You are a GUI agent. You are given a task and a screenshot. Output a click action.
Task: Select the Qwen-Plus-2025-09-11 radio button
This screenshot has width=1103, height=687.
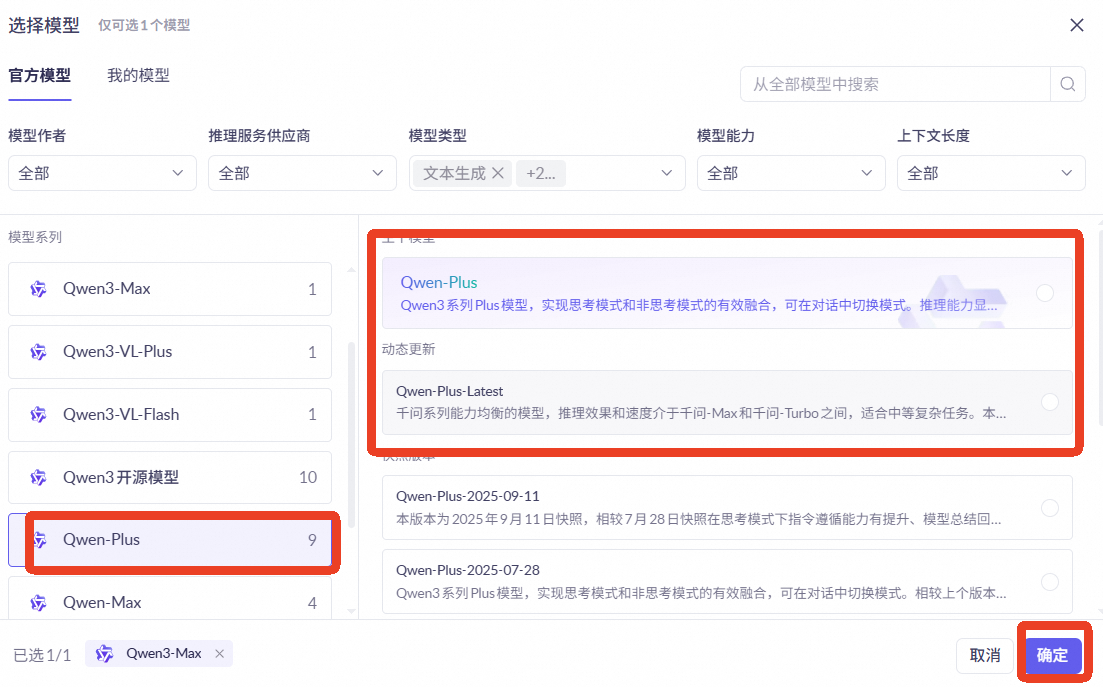click(1050, 508)
